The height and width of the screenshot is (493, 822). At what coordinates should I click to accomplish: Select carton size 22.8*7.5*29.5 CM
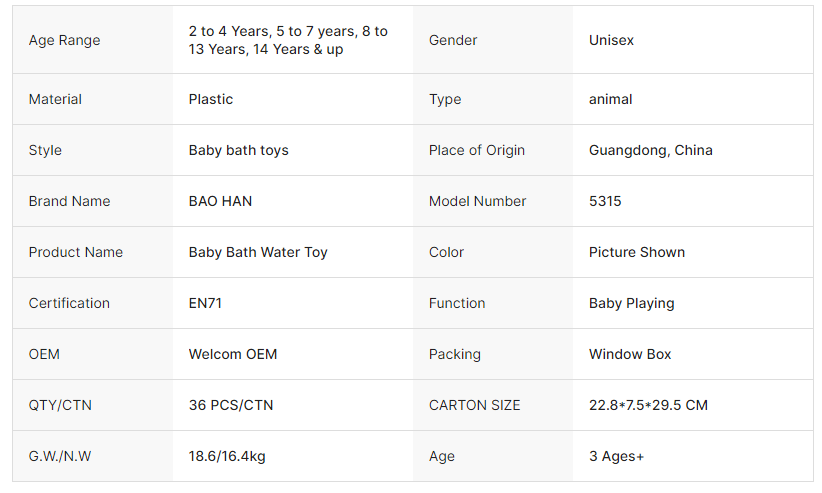648,405
